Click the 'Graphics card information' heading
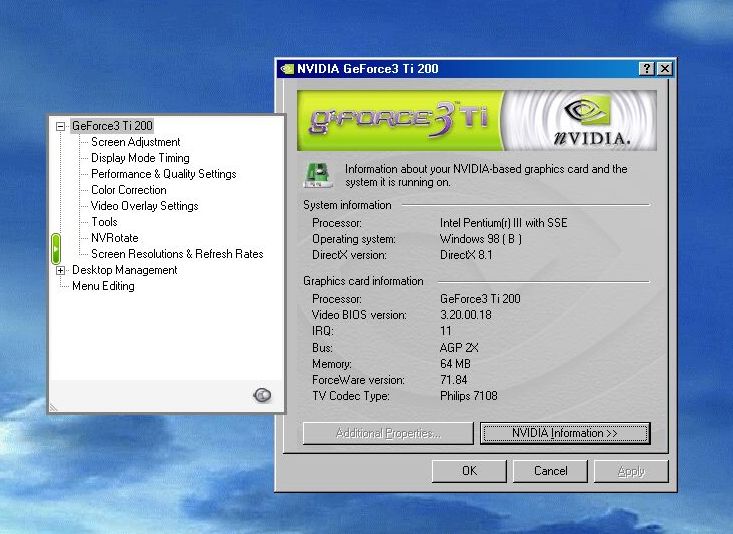 (x=363, y=281)
